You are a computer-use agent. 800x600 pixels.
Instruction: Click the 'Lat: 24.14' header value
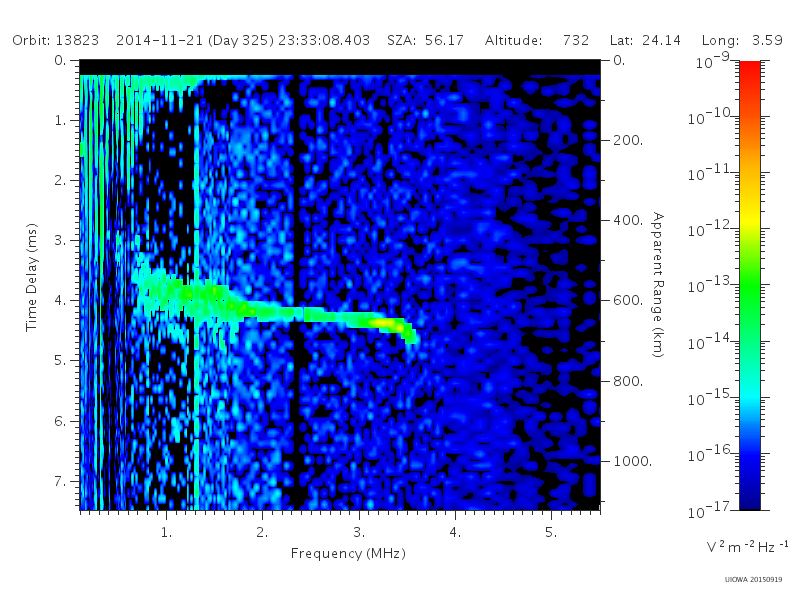(645, 40)
